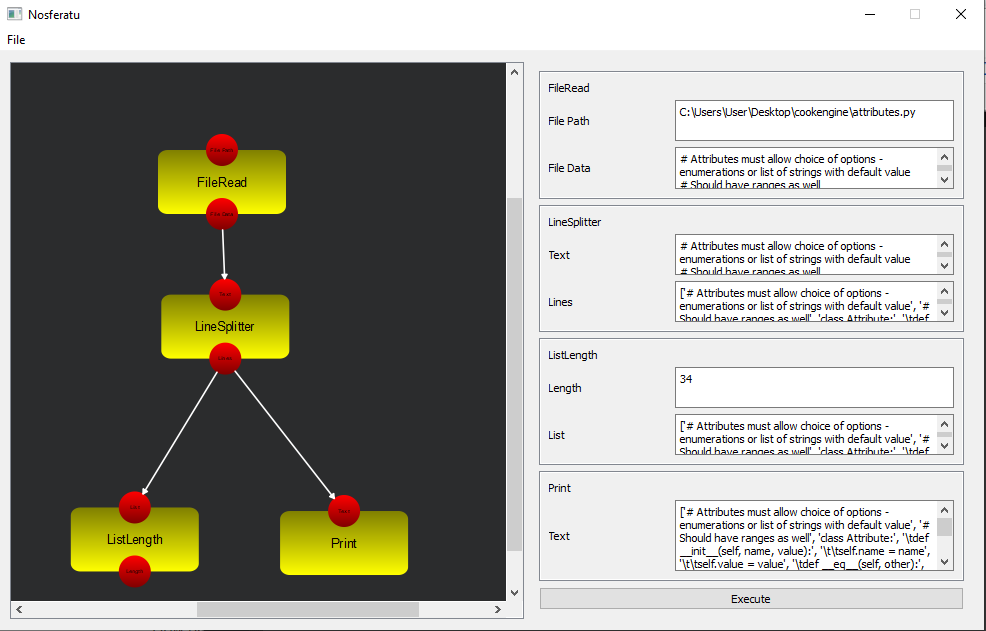Screen dimensions: 986x631
Task: Click LineSplitter Text box scroll-up arrow
Action: tap(944, 243)
